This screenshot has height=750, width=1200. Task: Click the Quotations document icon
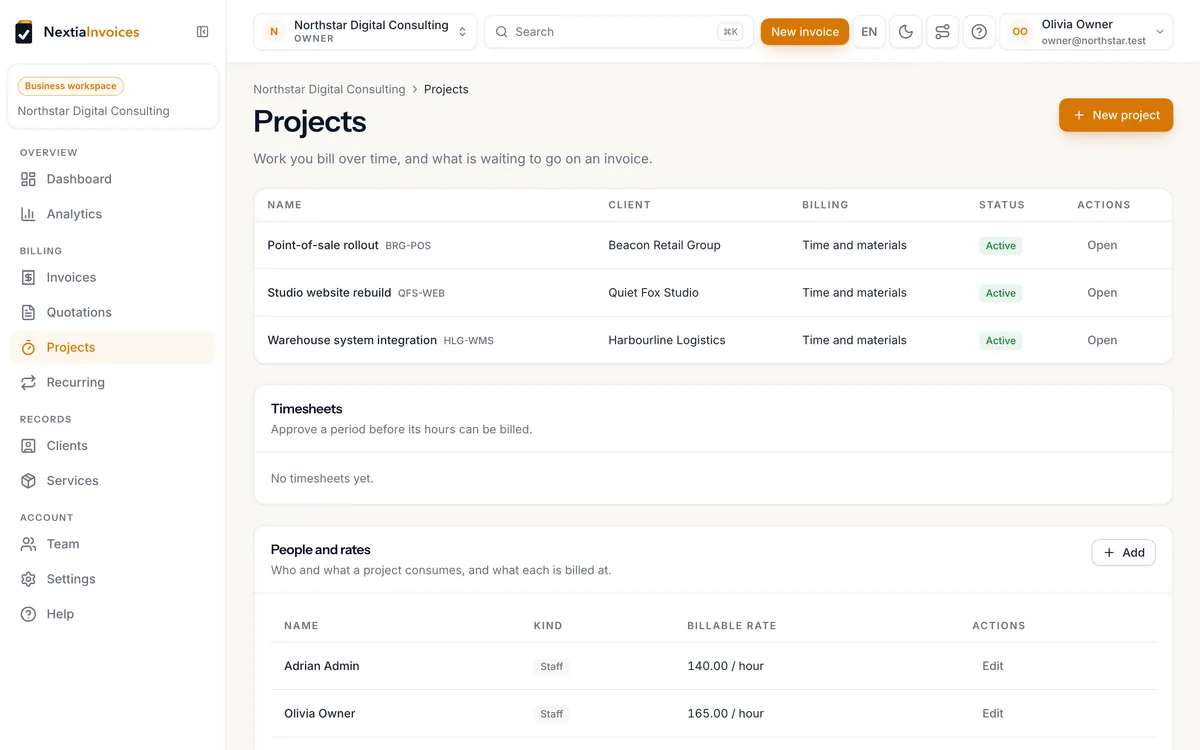pyautogui.click(x=28, y=312)
